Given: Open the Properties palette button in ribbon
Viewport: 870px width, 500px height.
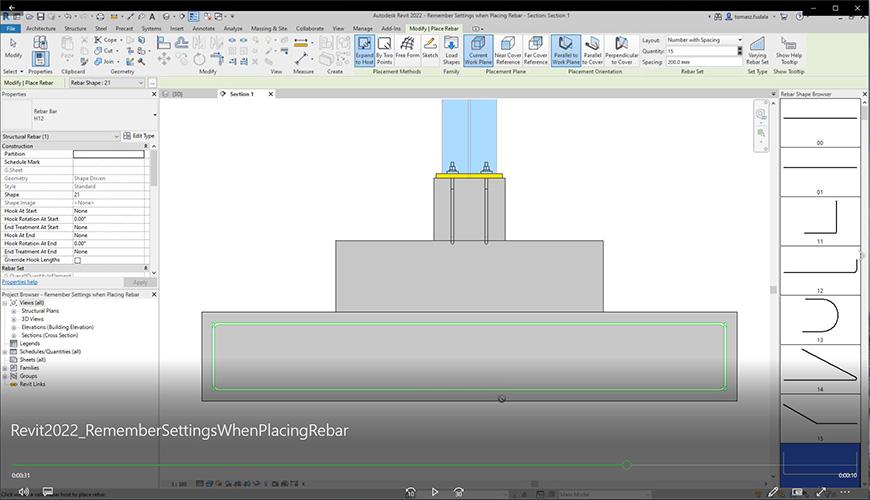Looking at the screenshot, I should click(40, 58).
